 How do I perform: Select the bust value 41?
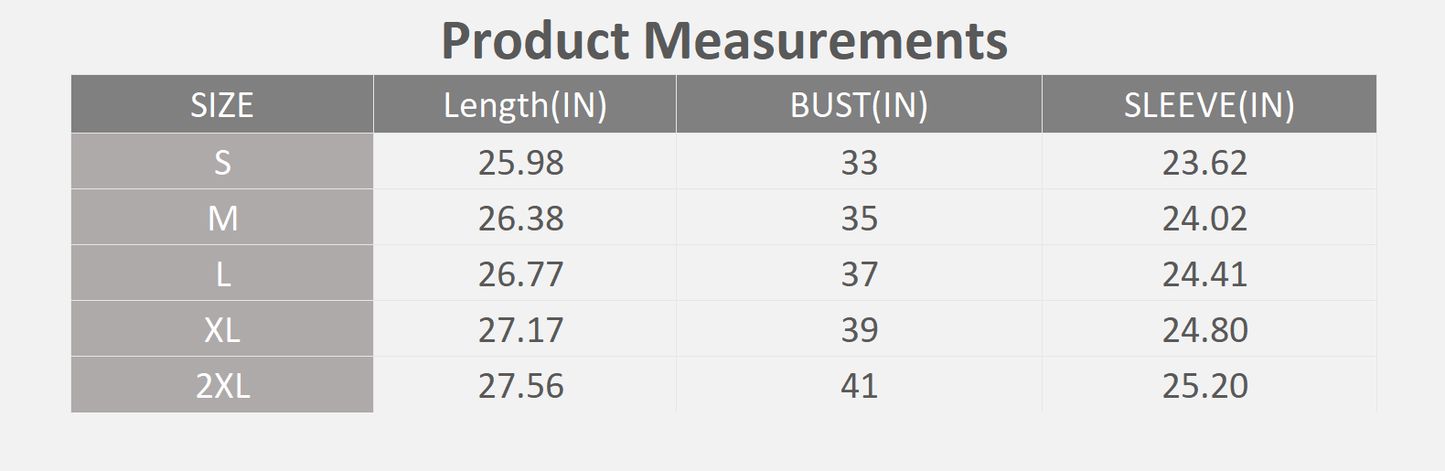[x=859, y=386]
